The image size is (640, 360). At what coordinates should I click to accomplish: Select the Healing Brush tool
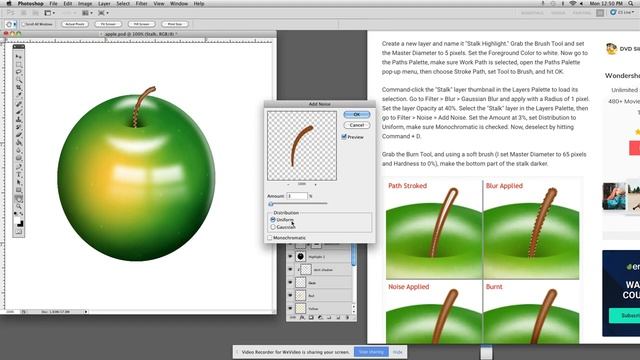pos(18,103)
